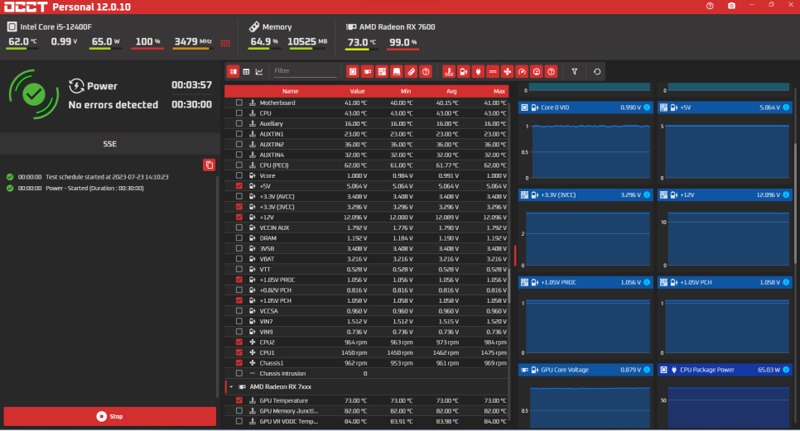Collapse the AMD Radeon RX 7xxx sensor group
This screenshot has height=431, width=800.
coord(231,387)
